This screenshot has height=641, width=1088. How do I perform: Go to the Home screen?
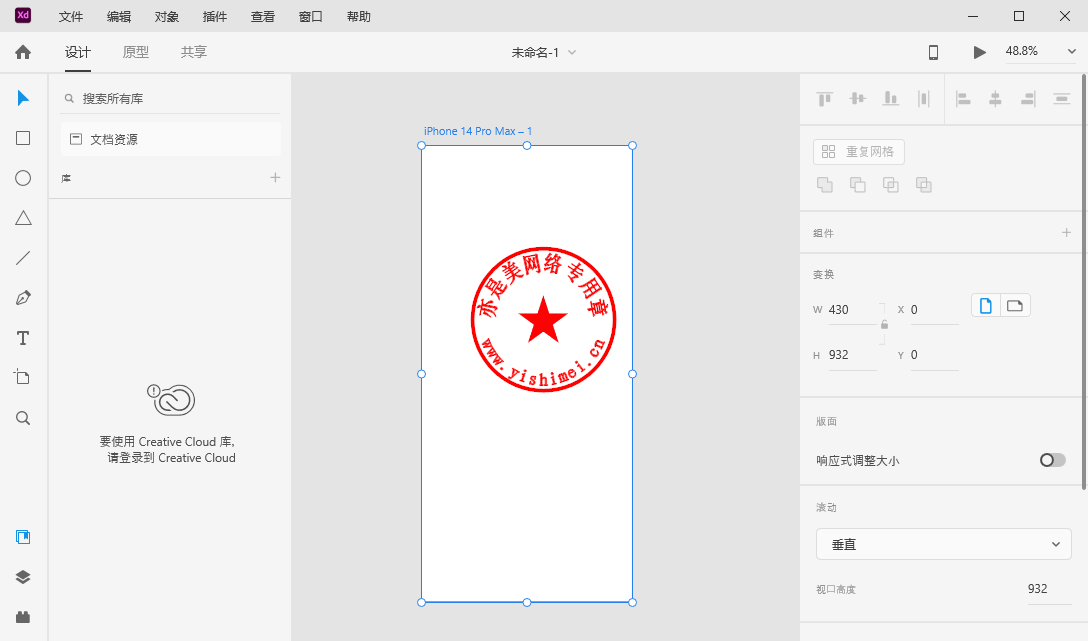(x=23, y=52)
